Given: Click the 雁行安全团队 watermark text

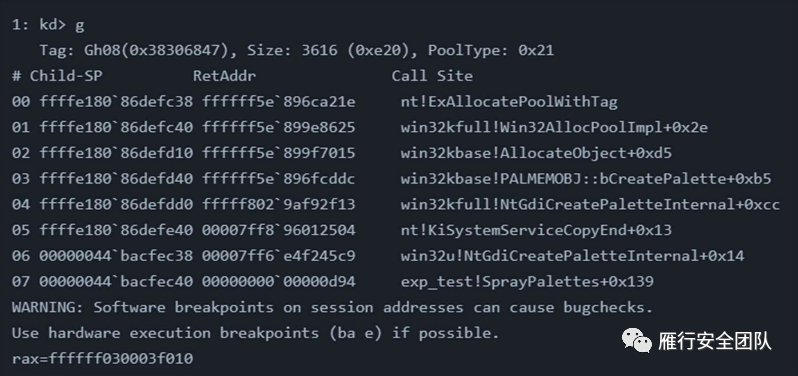Looking at the screenshot, I should coord(714,341).
